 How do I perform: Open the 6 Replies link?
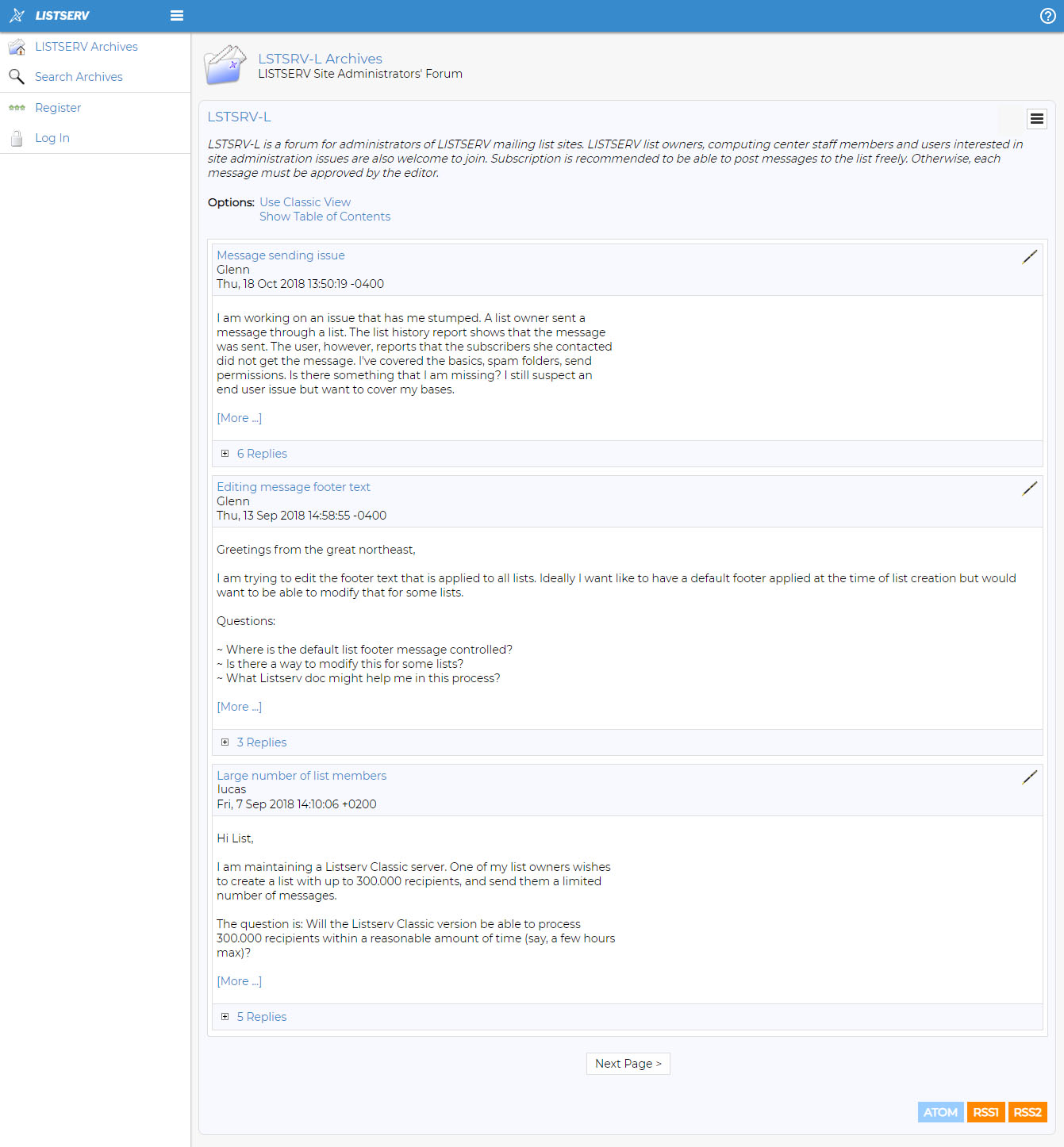tap(262, 454)
